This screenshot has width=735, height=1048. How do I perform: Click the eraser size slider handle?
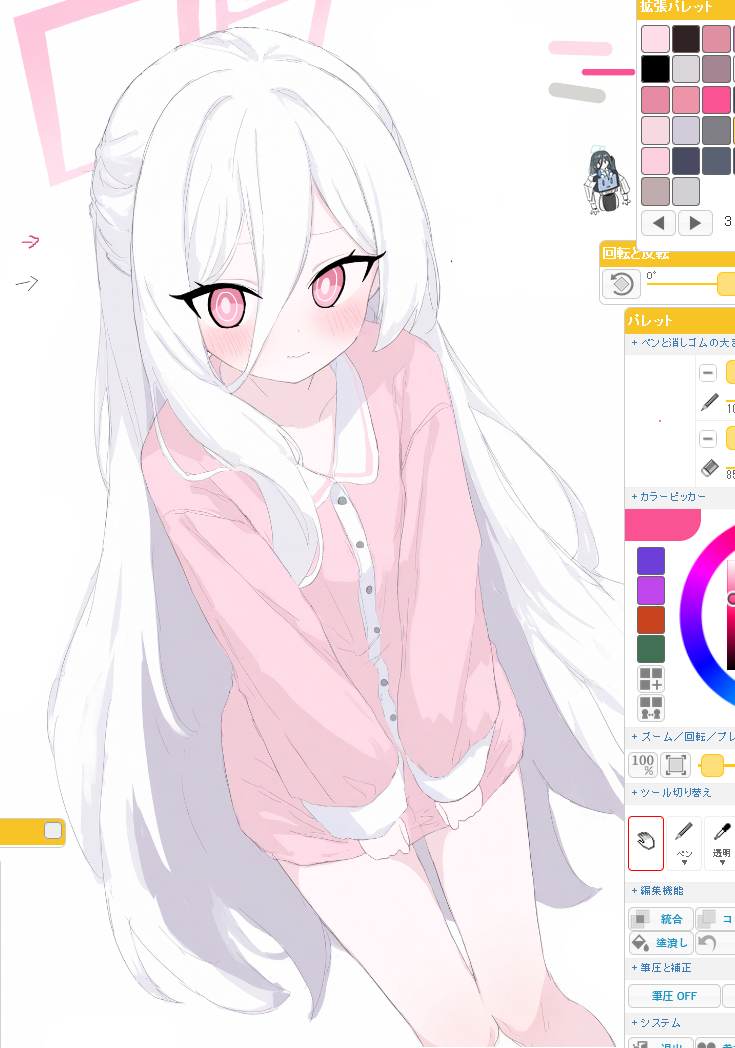tap(730, 438)
